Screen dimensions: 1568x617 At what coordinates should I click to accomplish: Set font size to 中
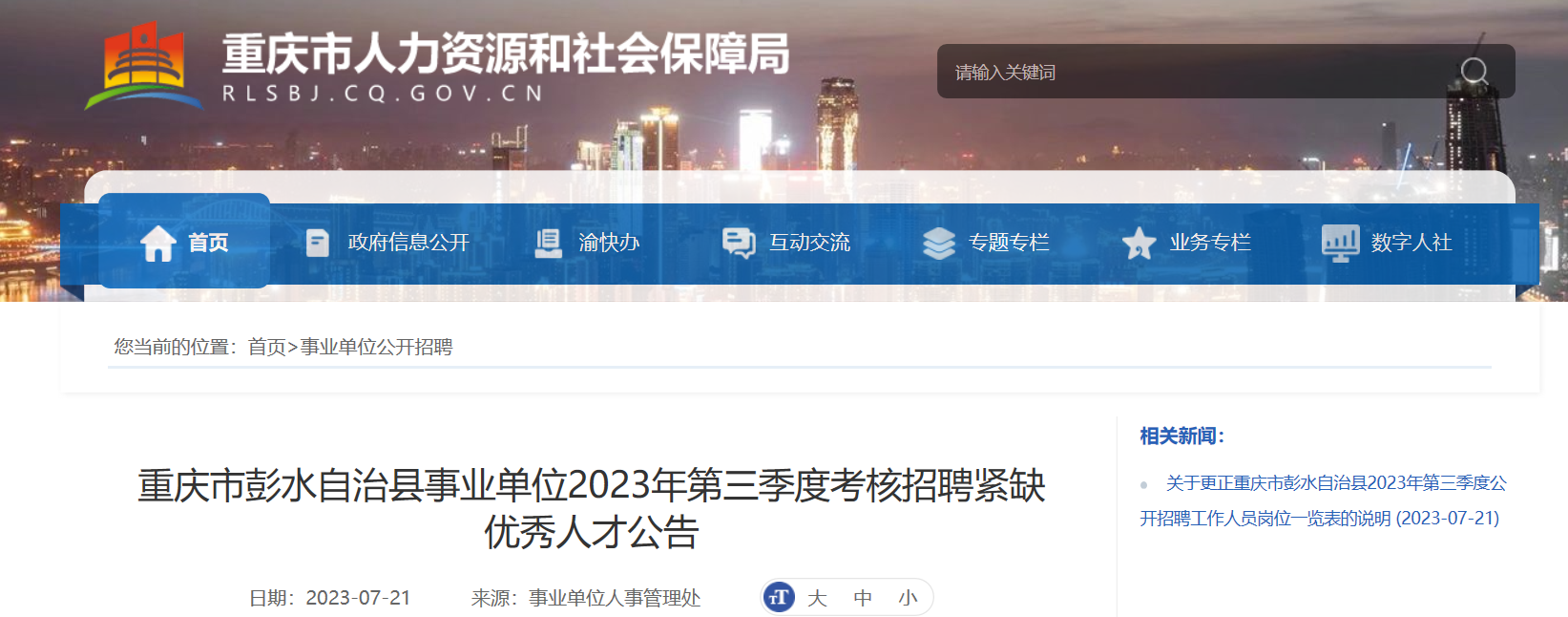coord(863,598)
